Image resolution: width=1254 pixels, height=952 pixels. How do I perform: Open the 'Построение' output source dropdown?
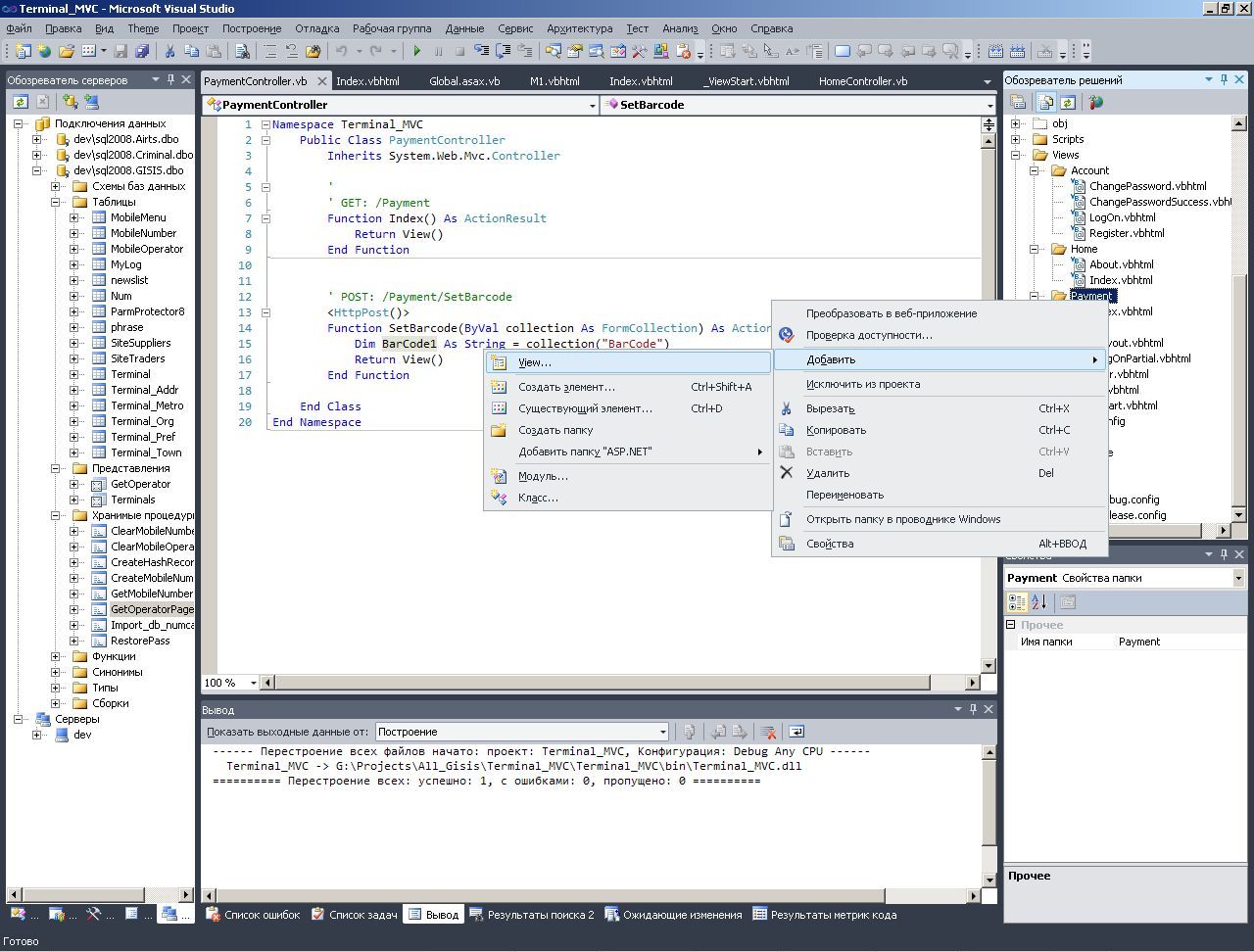(662, 732)
